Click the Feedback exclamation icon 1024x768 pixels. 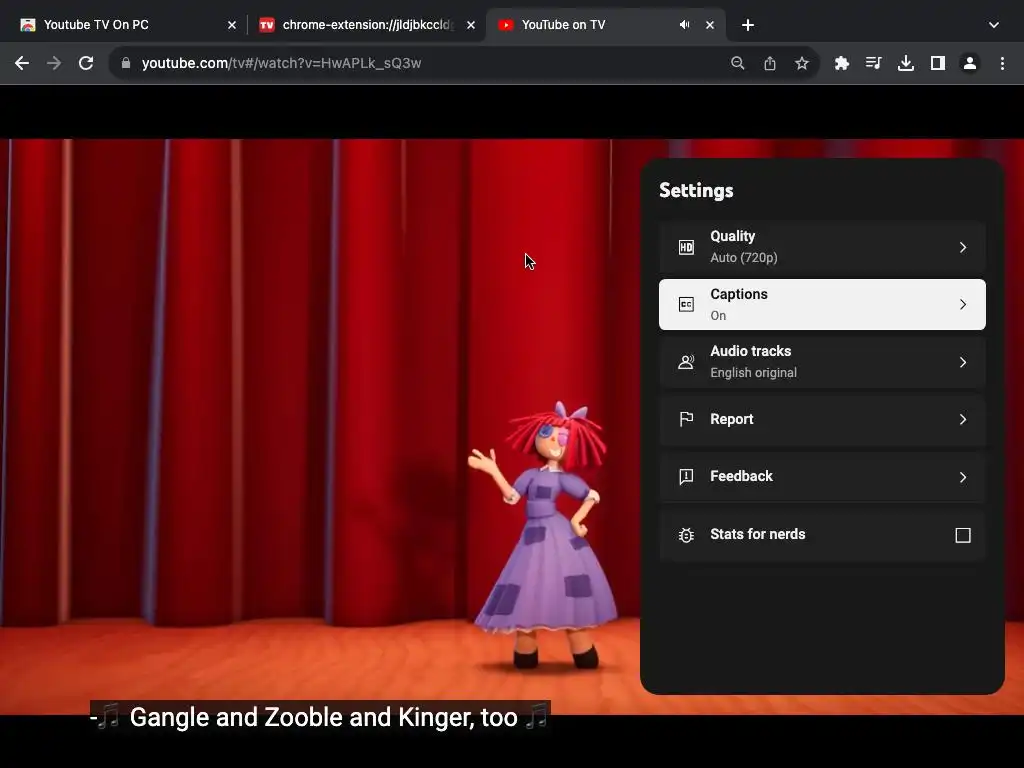[x=686, y=477]
